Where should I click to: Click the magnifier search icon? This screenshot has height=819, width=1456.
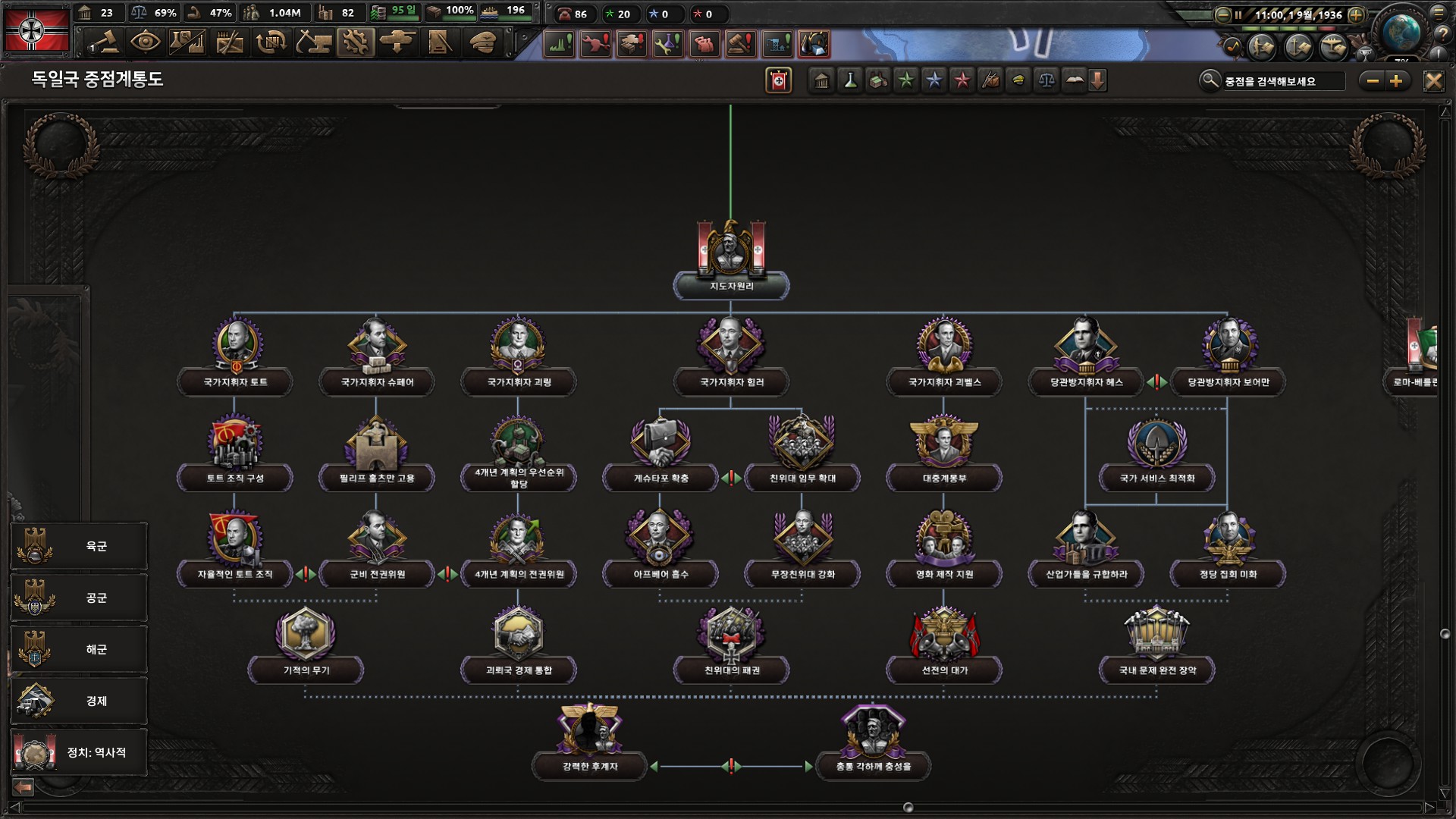(1209, 80)
